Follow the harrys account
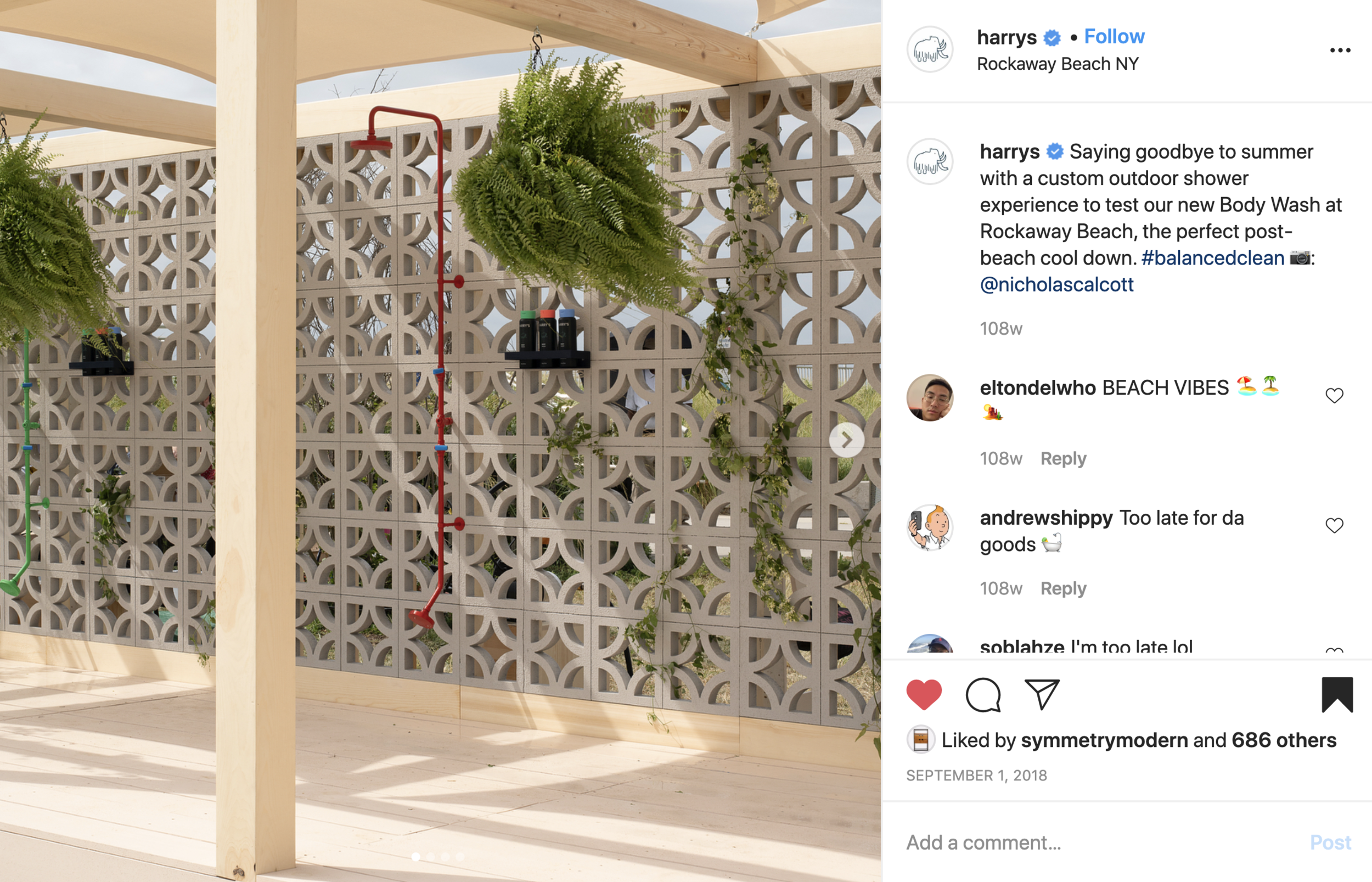 (x=1114, y=37)
